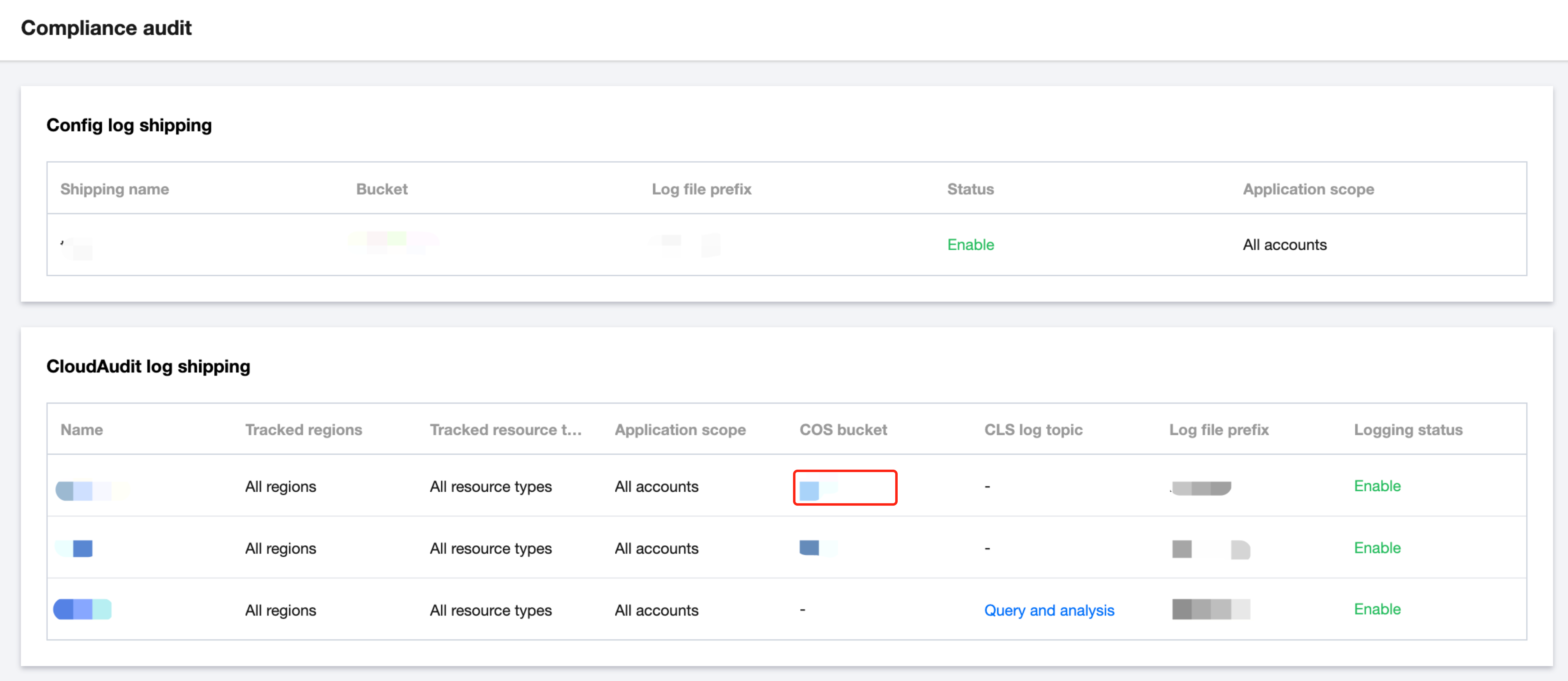Click the first row Log file prefix value
Screen dimensions: 1568x681
tap(1201, 488)
